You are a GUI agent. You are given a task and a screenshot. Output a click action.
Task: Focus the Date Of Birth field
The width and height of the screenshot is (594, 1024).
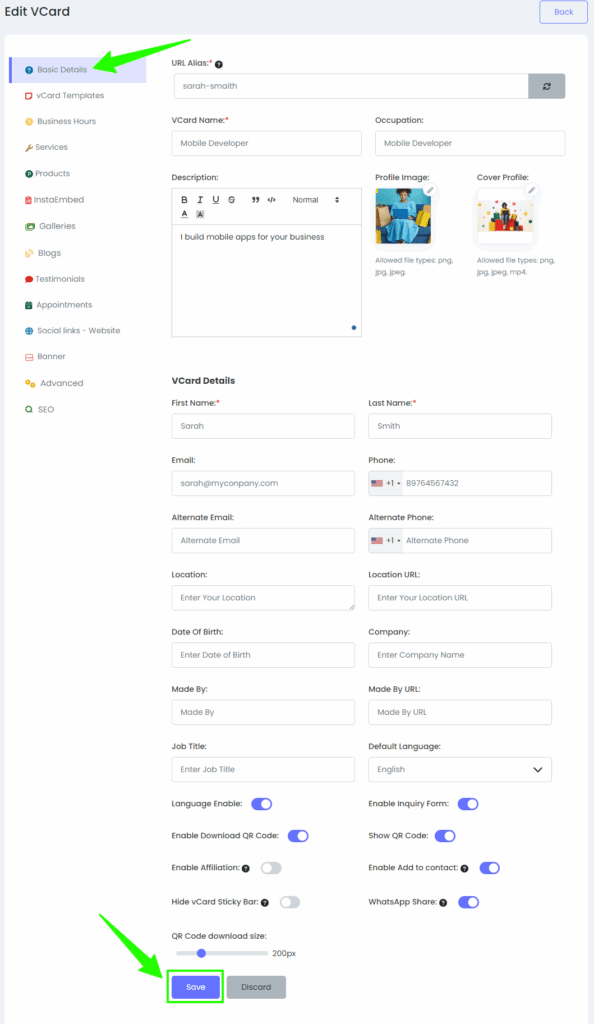point(263,655)
